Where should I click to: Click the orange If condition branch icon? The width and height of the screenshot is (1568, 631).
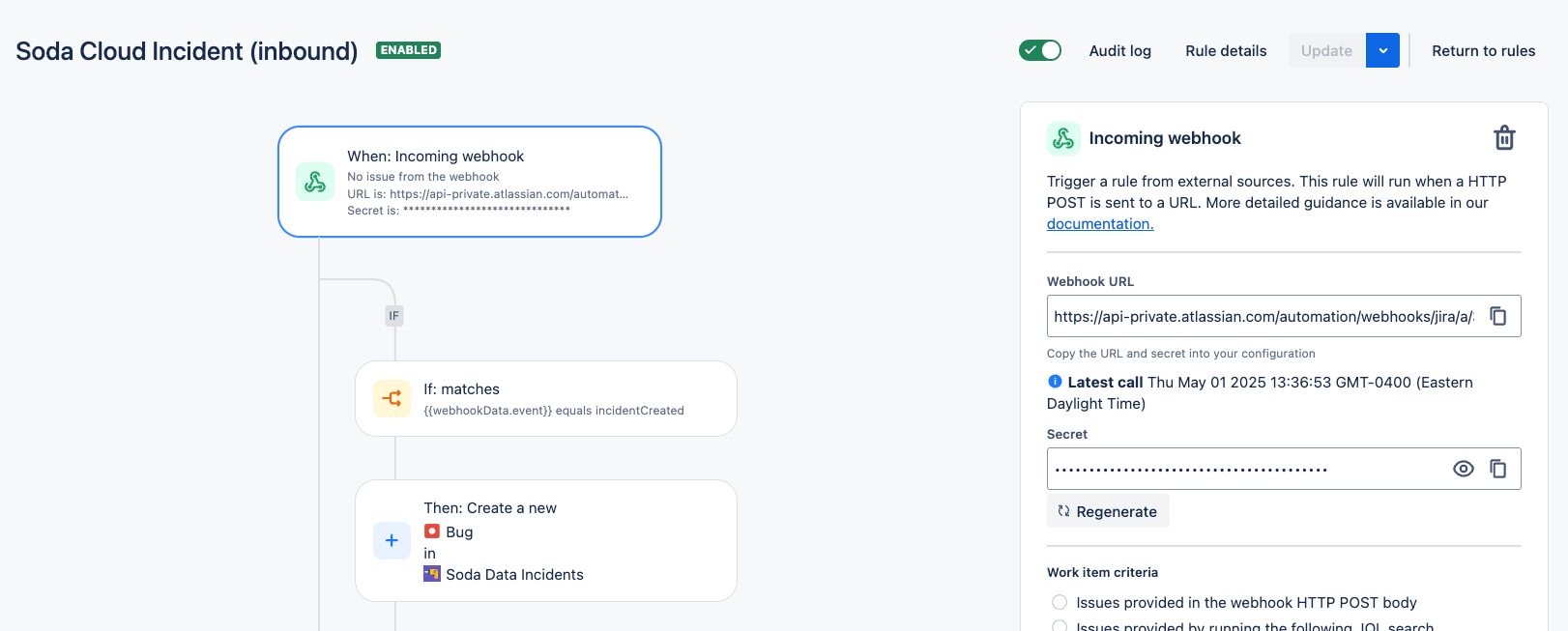click(392, 398)
